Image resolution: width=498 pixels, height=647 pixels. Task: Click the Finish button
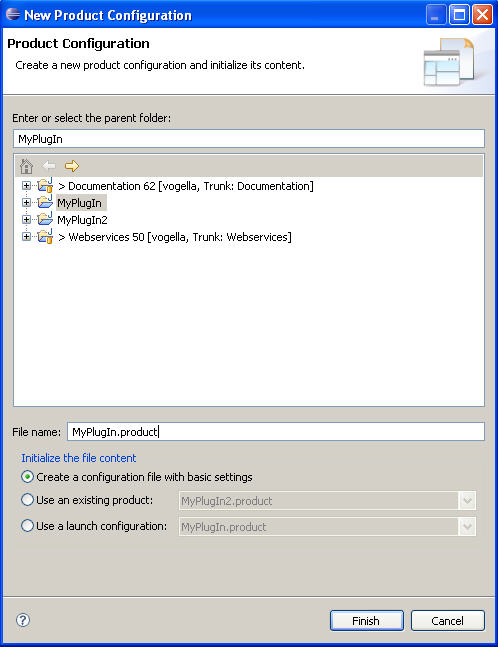366,621
